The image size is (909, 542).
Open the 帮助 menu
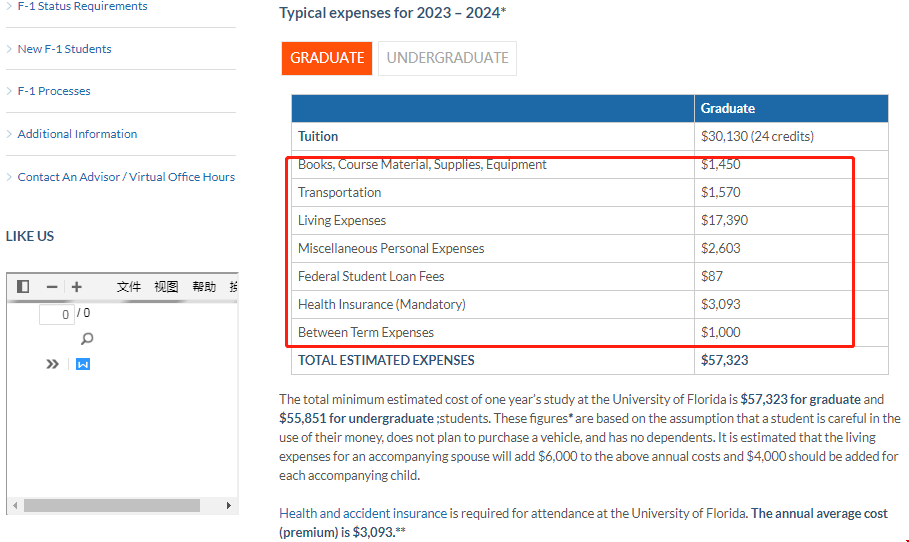(x=204, y=287)
